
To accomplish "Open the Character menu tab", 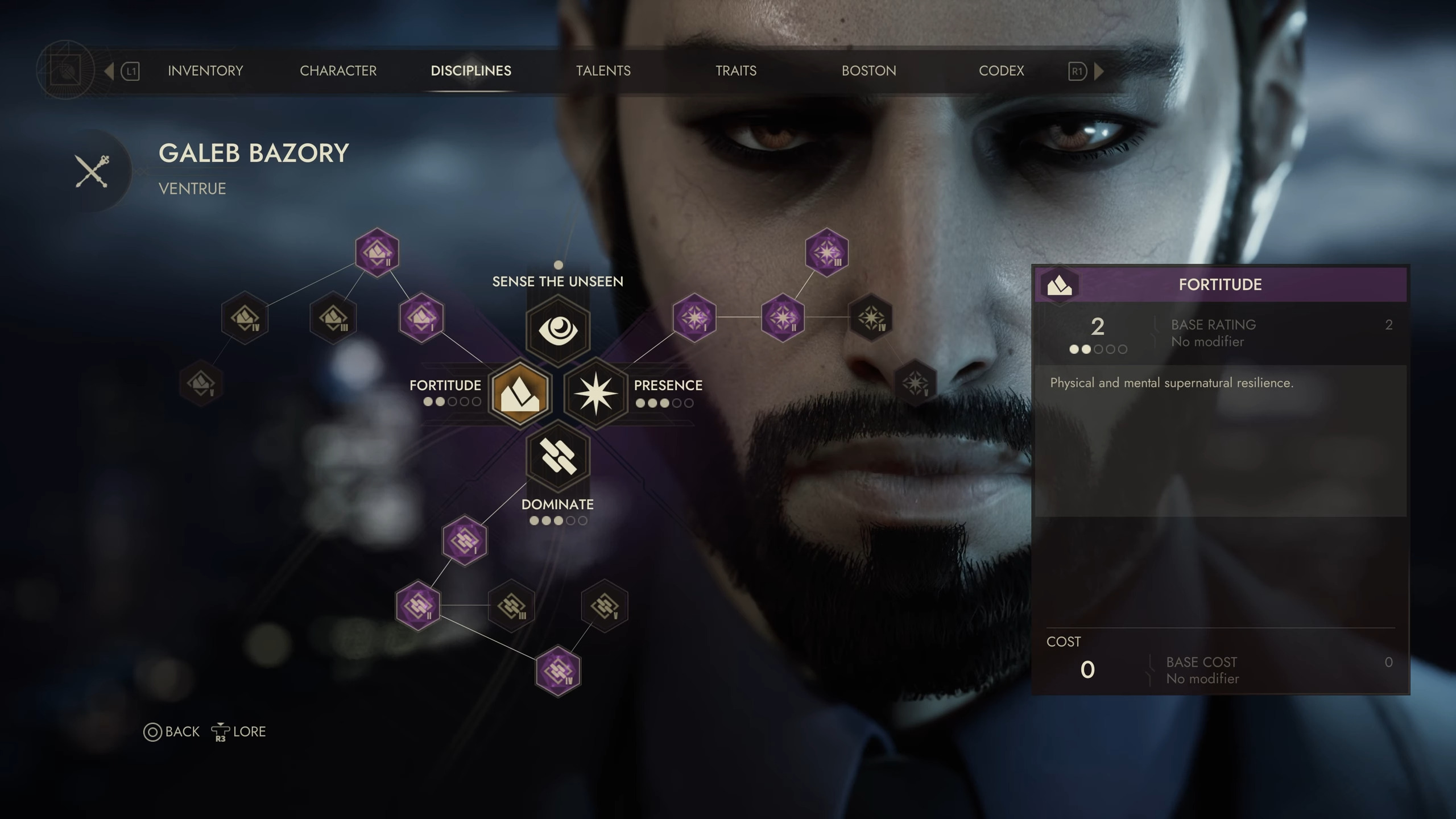I will point(338,70).
